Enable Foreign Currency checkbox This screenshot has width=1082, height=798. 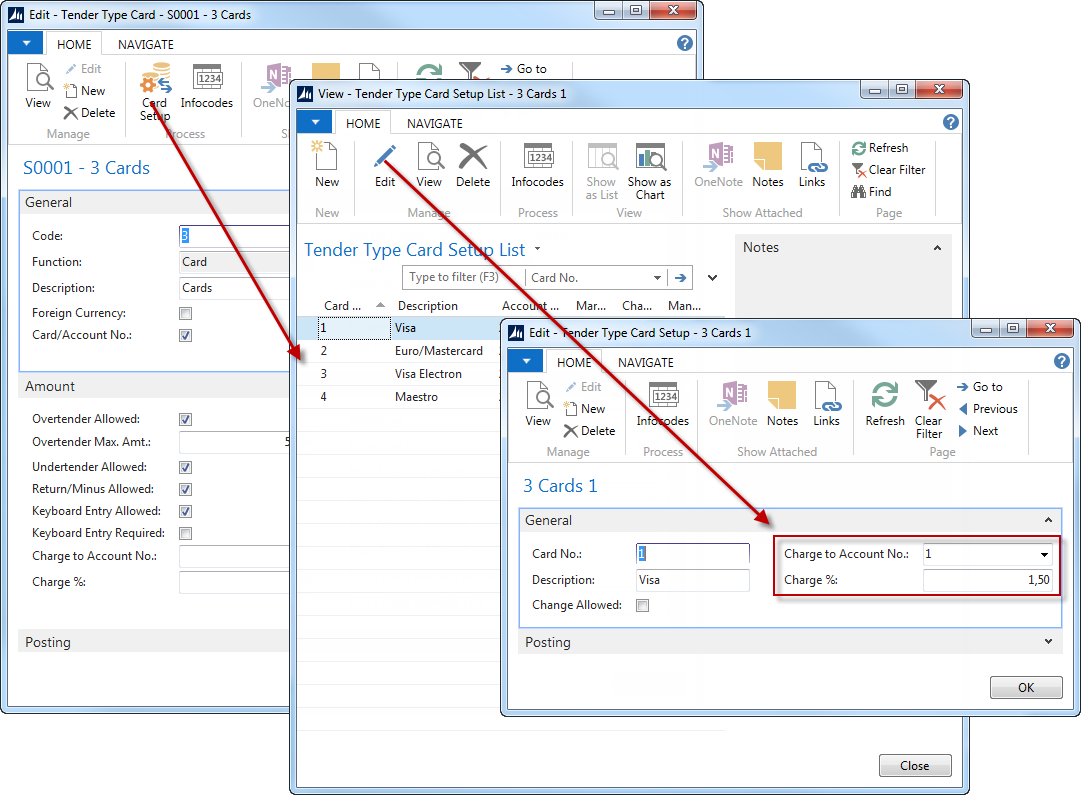(x=186, y=313)
